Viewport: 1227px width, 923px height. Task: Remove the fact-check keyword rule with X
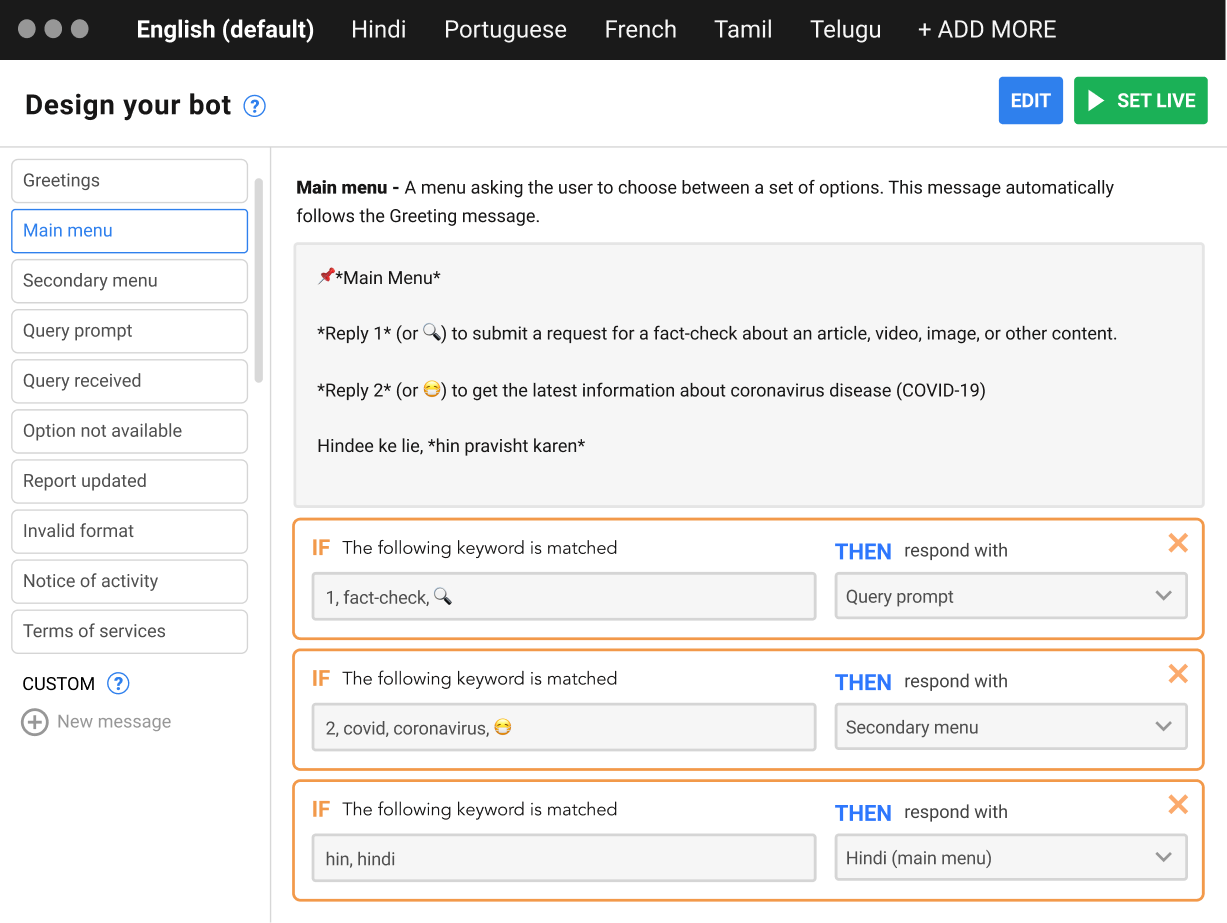[1178, 543]
